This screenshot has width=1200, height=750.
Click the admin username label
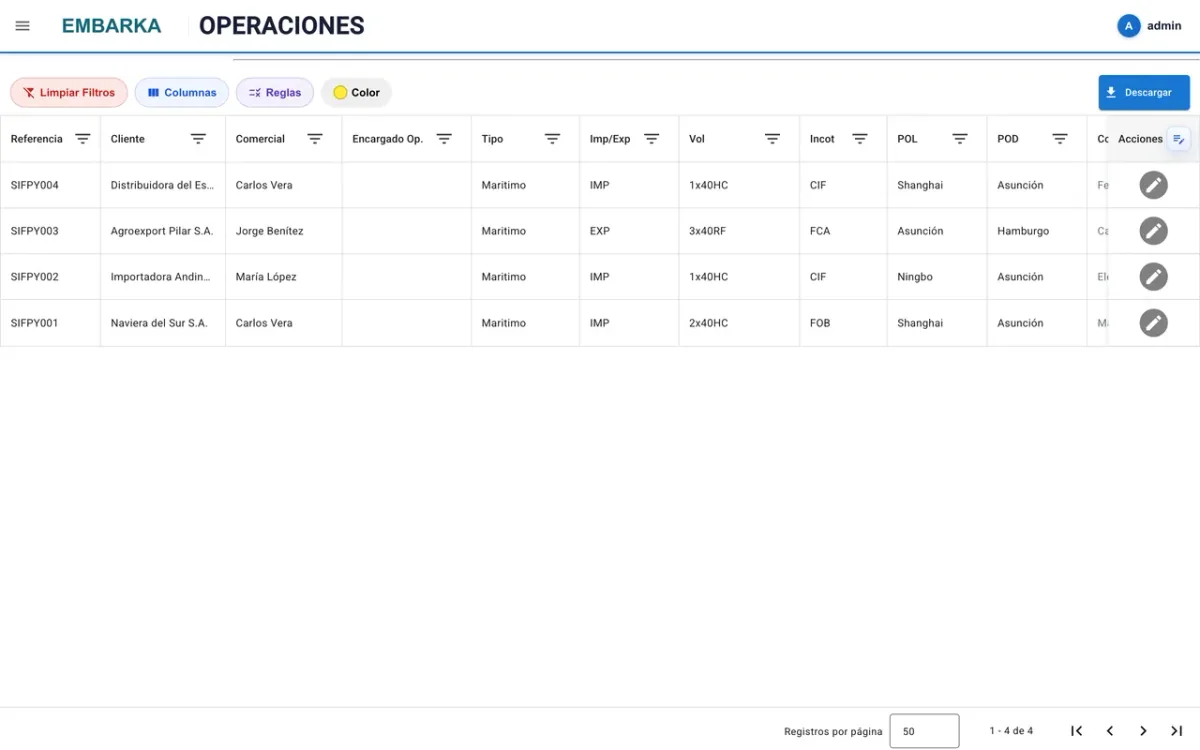coord(1164,26)
